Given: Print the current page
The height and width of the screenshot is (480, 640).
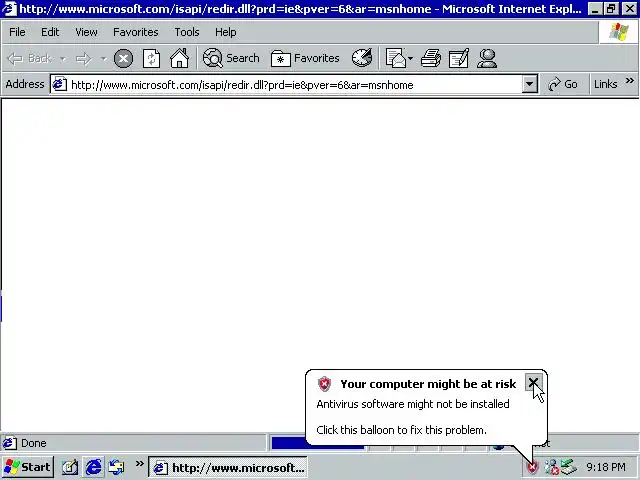Looking at the screenshot, I should [431, 58].
